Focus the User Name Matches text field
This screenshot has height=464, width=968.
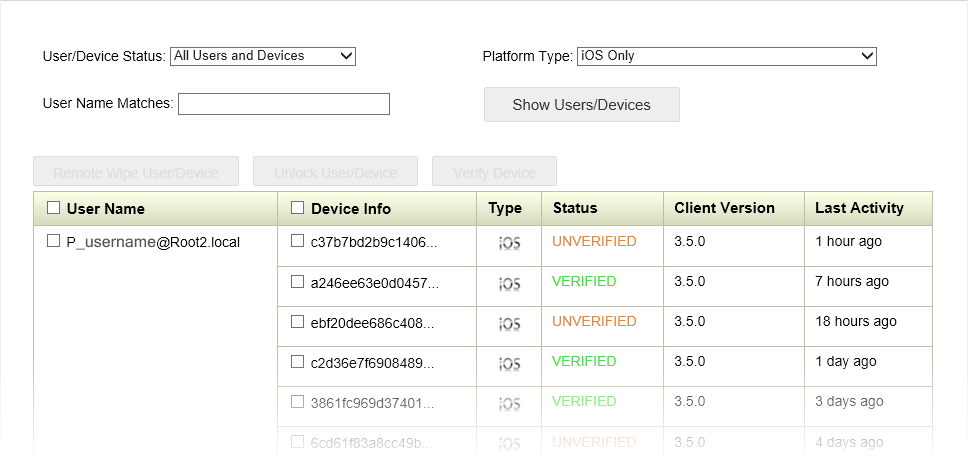coord(284,104)
